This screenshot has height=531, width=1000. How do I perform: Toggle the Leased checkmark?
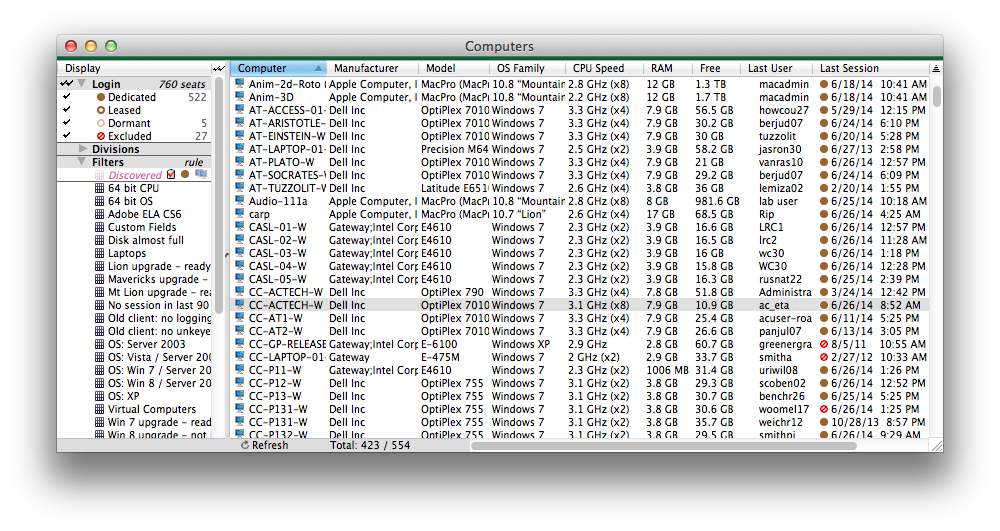point(67,110)
